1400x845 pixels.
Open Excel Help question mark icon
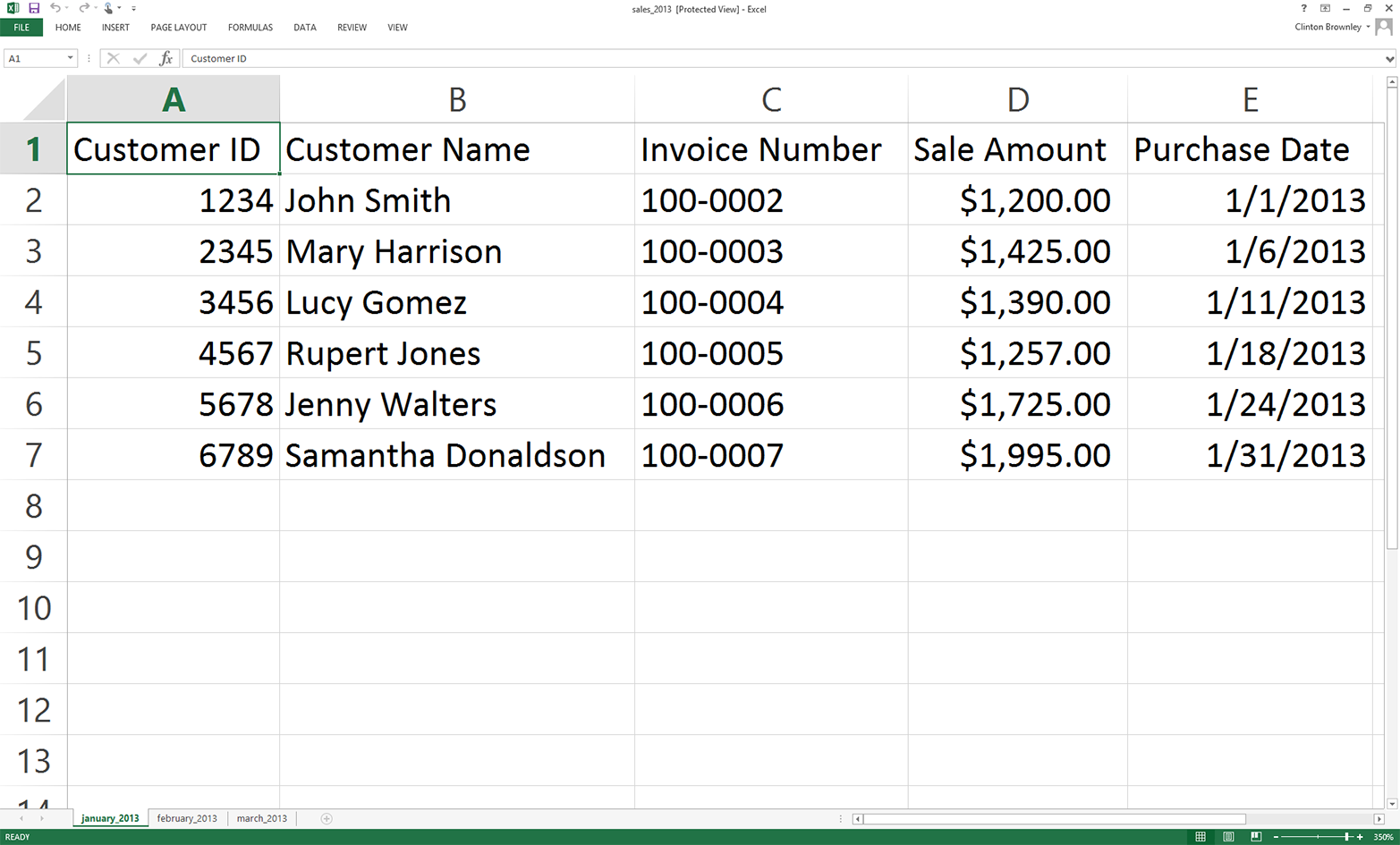[1303, 8]
